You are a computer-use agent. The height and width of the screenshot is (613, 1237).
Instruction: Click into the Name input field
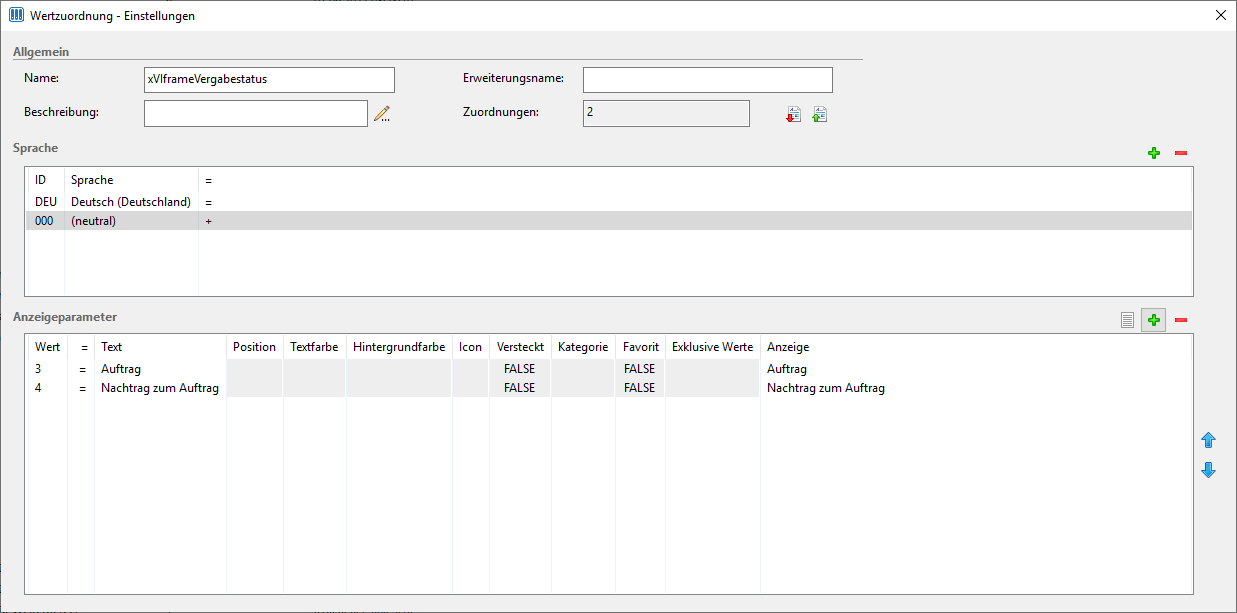point(269,80)
